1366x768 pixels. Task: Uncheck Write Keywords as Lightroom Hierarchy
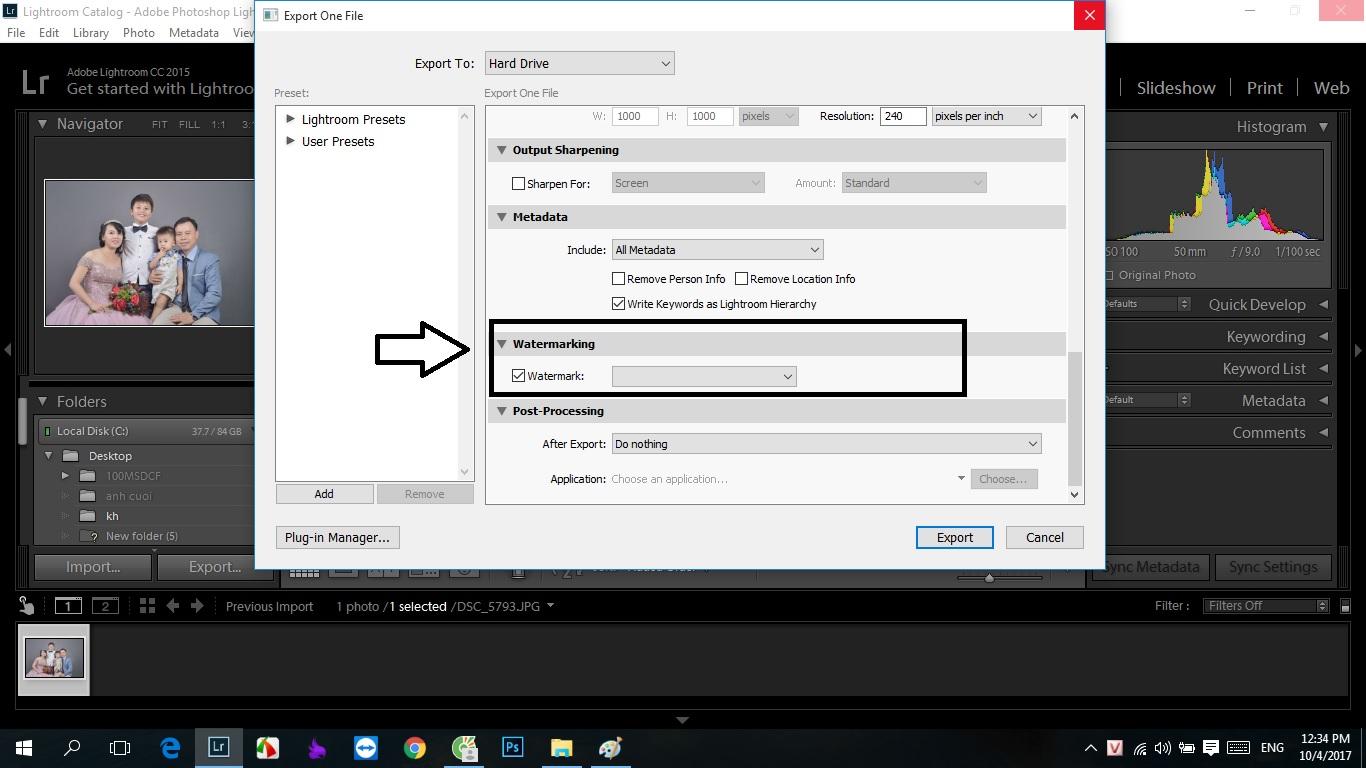pyautogui.click(x=618, y=303)
